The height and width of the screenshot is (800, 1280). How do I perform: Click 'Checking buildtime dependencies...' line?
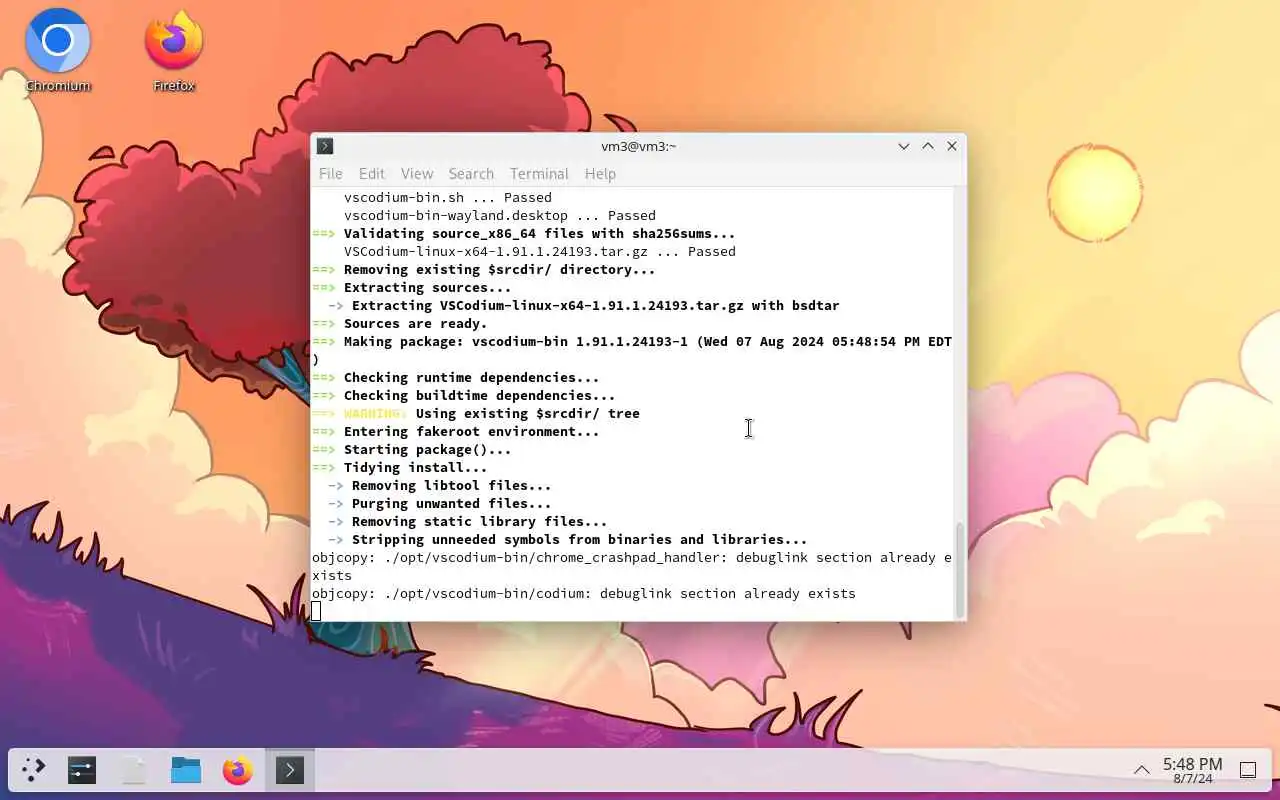click(463, 396)
